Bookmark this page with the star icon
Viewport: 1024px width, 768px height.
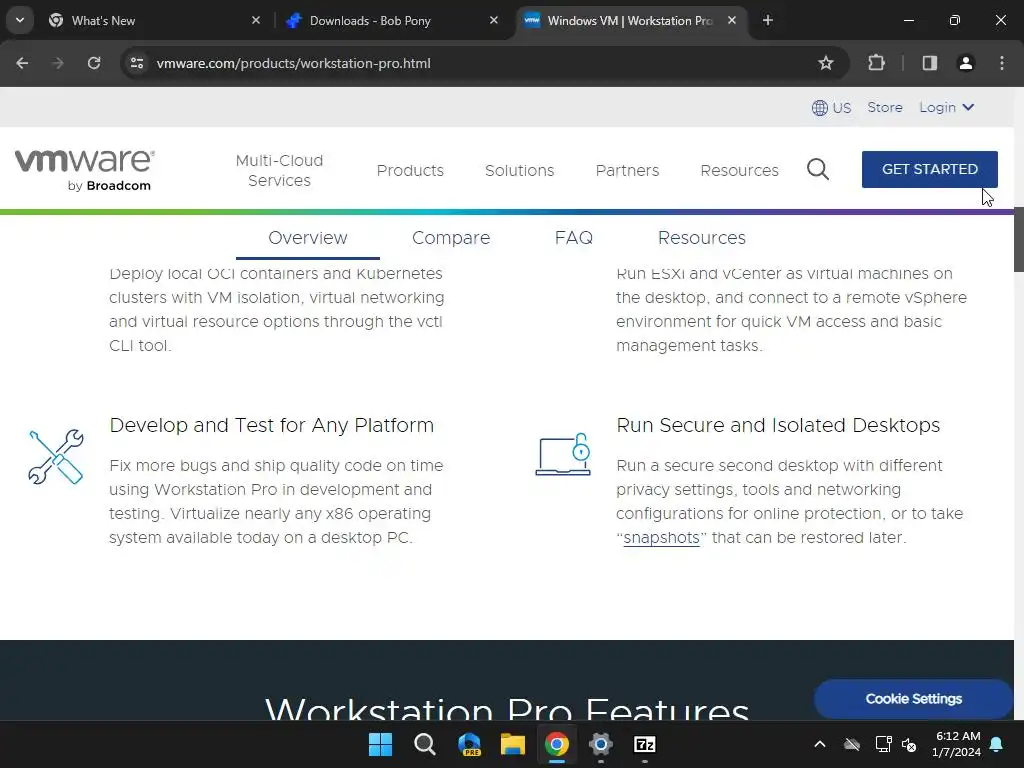pos(825,63)
